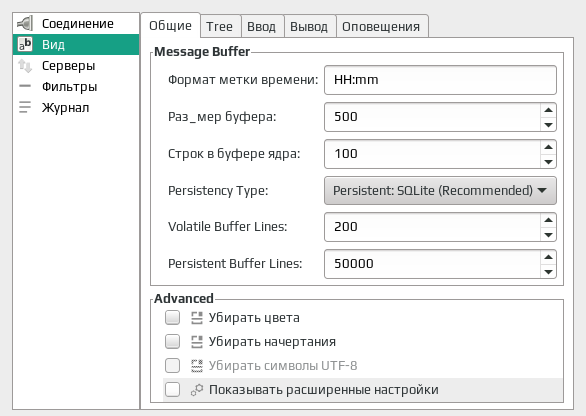Increase Раз_мер буфера with up arrow

548,110
